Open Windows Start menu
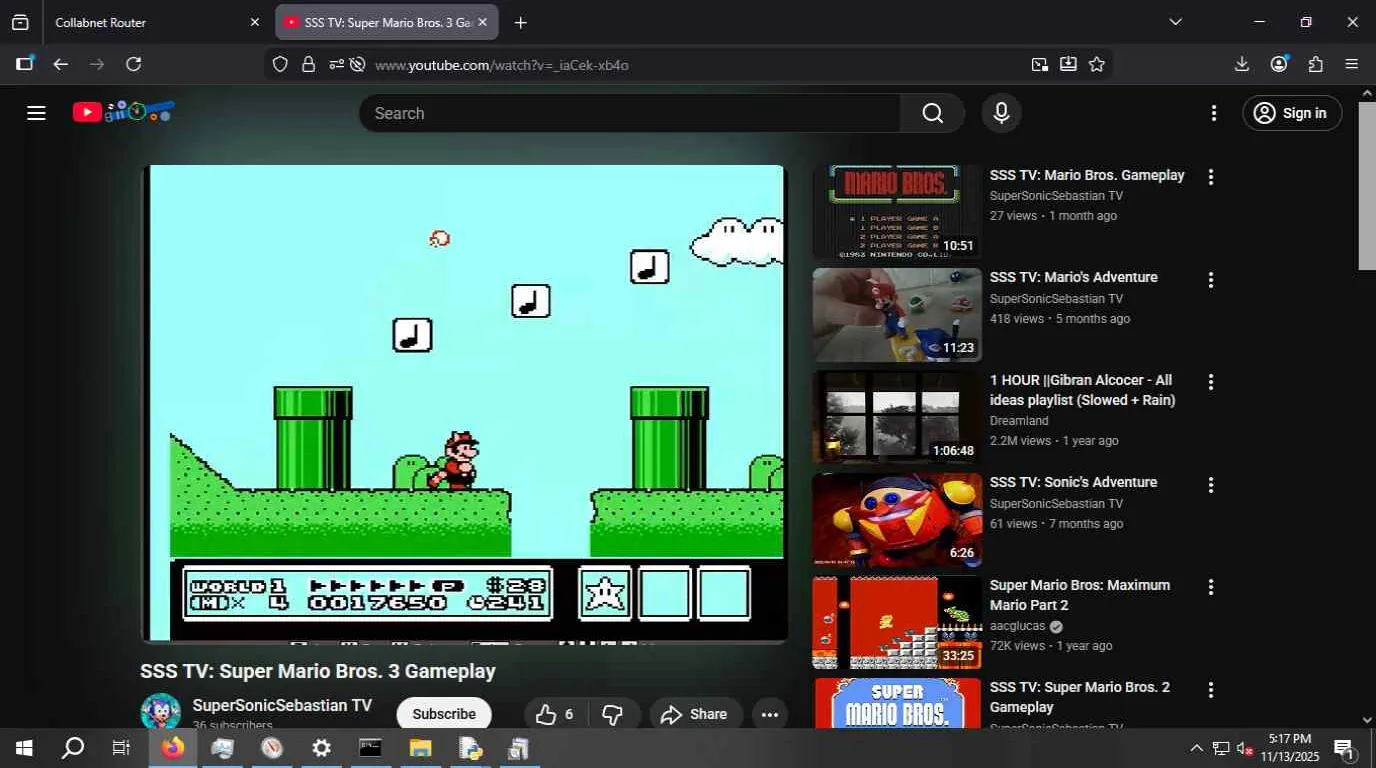 click(24, 748)
